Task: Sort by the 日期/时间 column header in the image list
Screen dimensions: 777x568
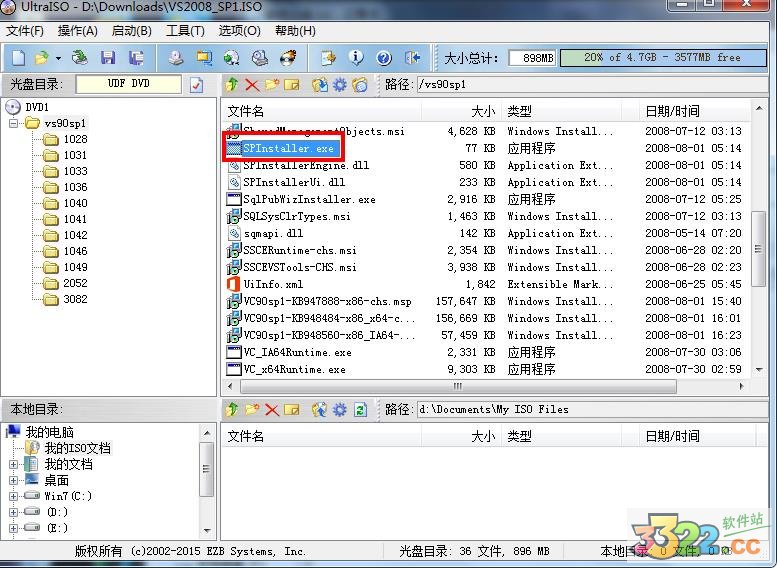Action: pos(672,111)
